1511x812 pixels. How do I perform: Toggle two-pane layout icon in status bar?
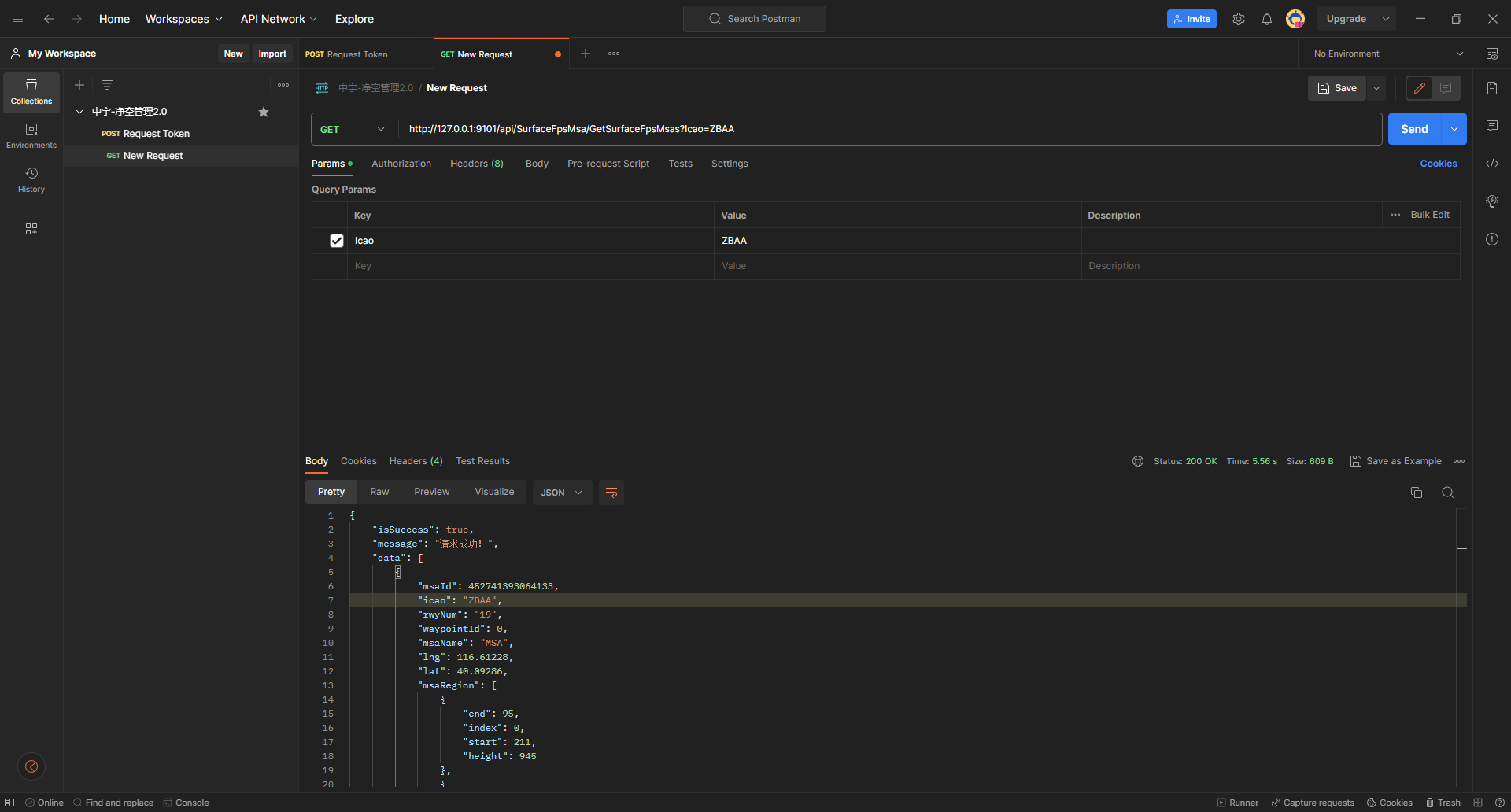point(1478,803)
